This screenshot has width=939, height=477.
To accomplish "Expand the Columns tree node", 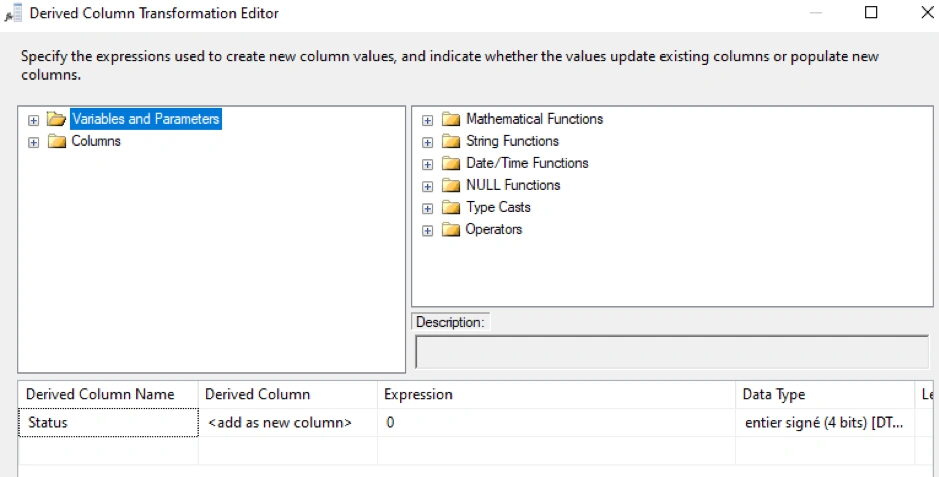I will tap(34, 142).
